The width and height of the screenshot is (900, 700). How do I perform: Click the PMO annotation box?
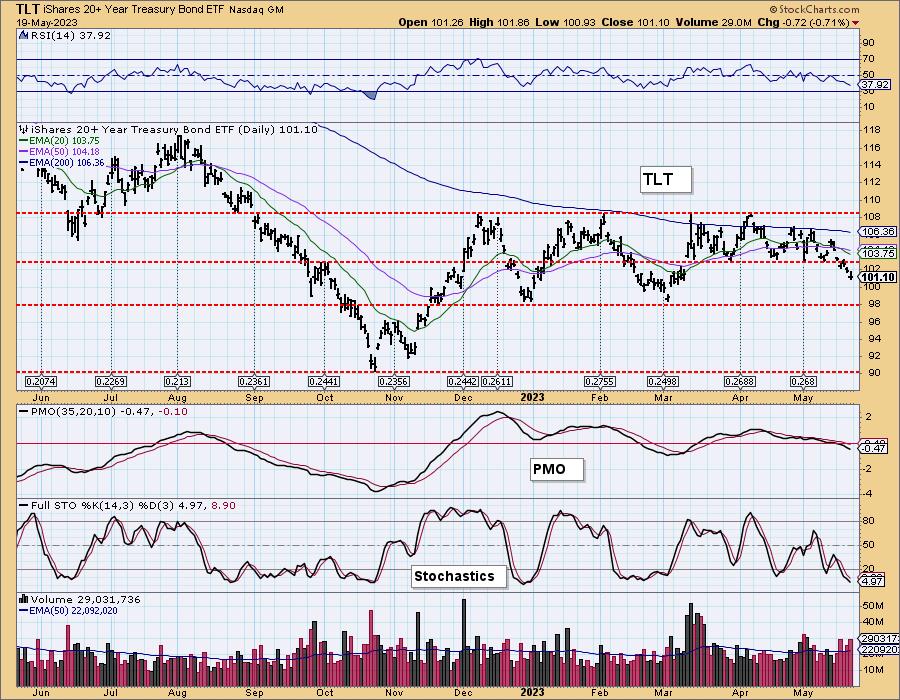pos(556,469)
